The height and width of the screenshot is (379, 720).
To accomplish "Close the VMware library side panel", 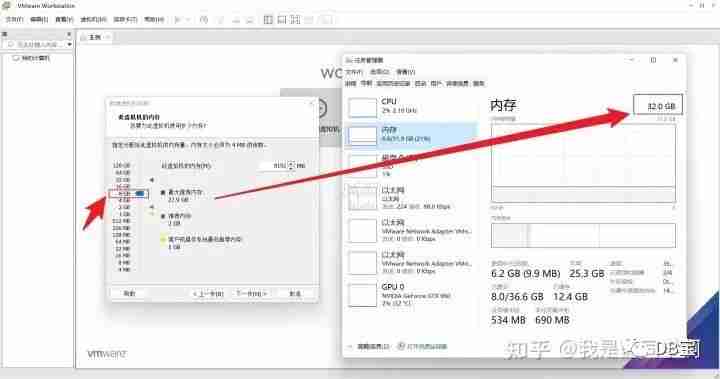I will point(69,34).
